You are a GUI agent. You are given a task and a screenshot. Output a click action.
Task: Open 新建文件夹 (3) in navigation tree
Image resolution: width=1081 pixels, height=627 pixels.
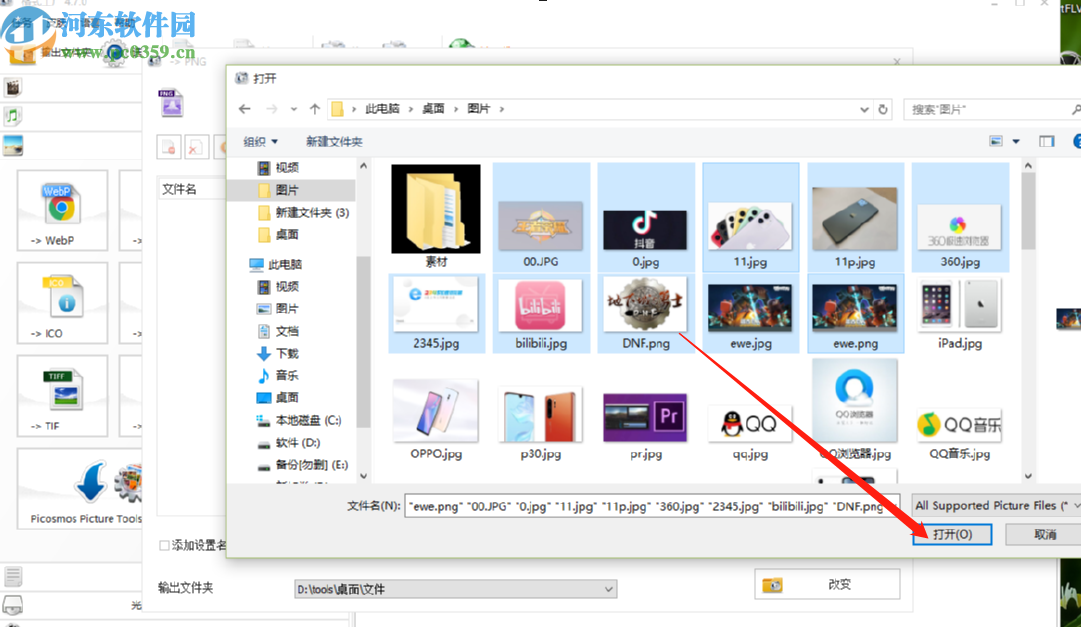(x=303, y=212)
